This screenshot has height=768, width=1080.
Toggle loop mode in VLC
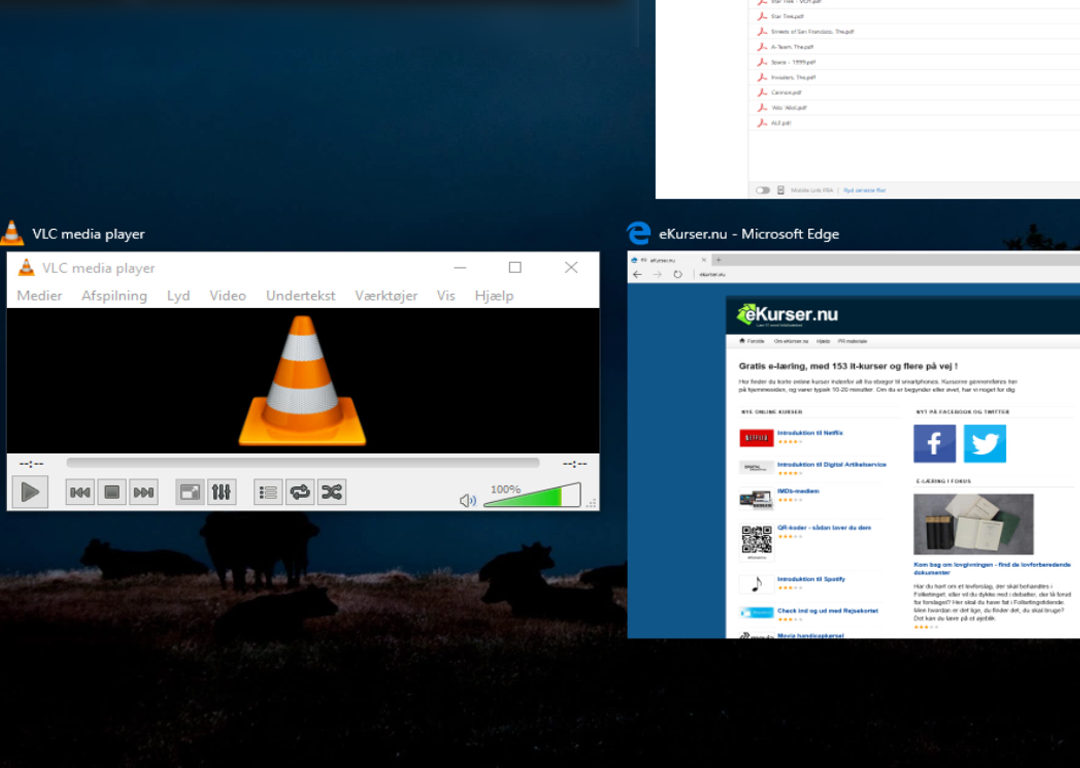[x=300, y=492]
